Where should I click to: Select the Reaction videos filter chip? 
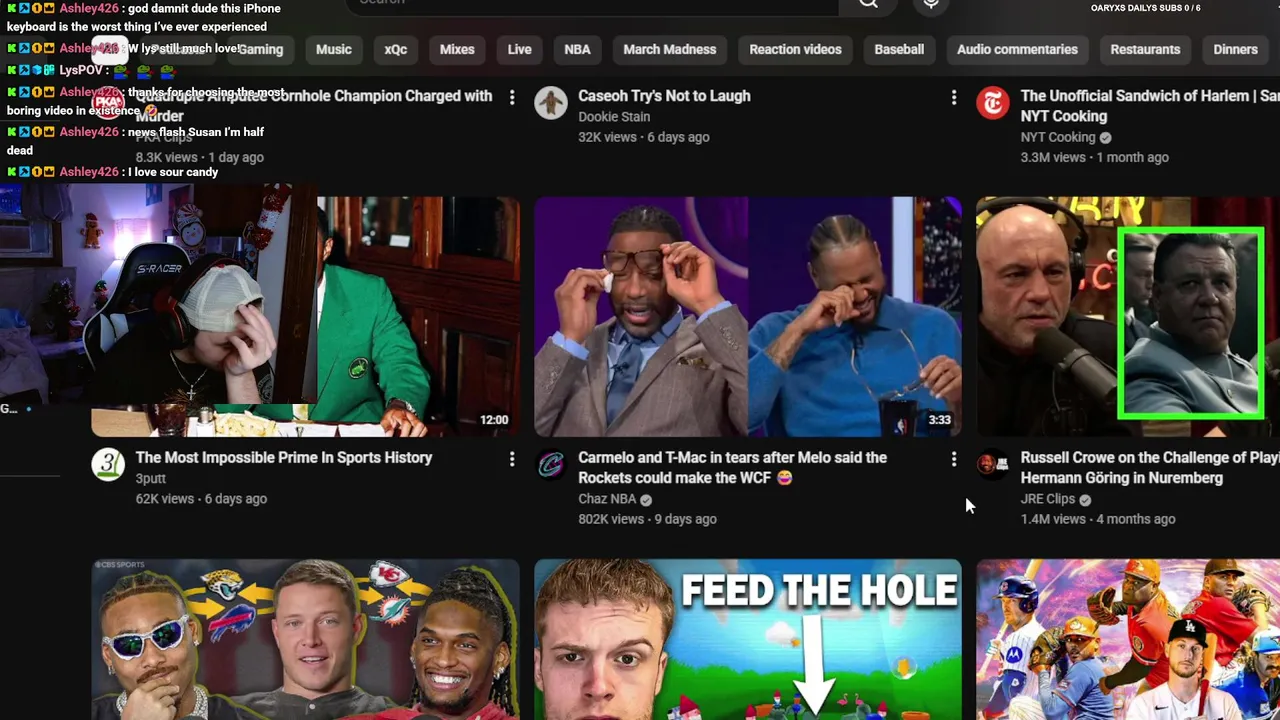tap(795, 49)
